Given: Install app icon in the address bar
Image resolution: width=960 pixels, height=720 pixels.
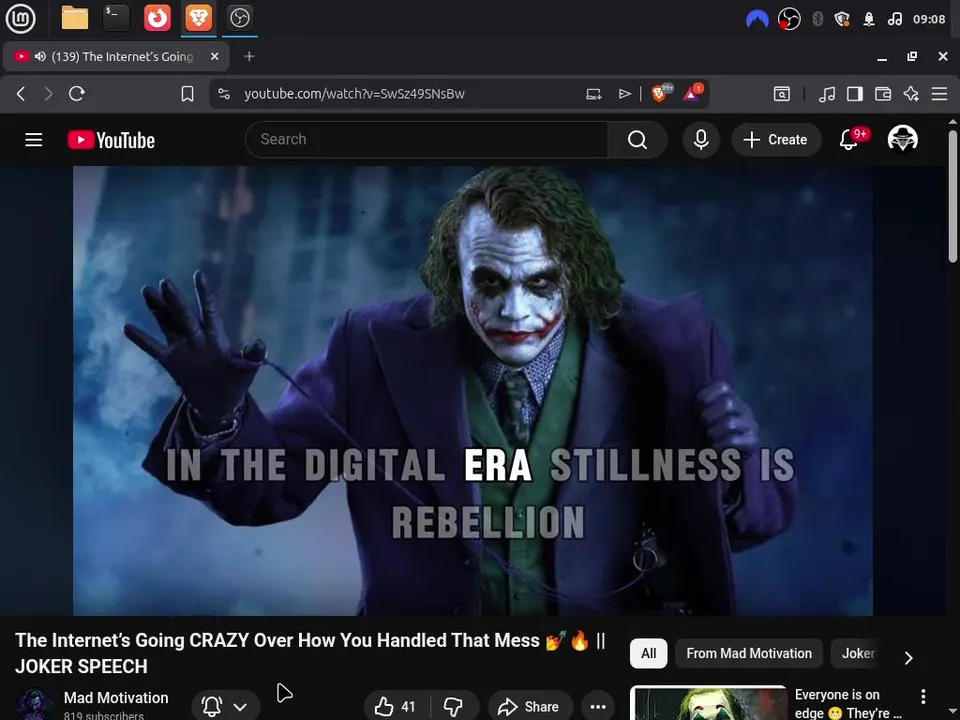Looking at the screenshot, I should tap(593, 94).
